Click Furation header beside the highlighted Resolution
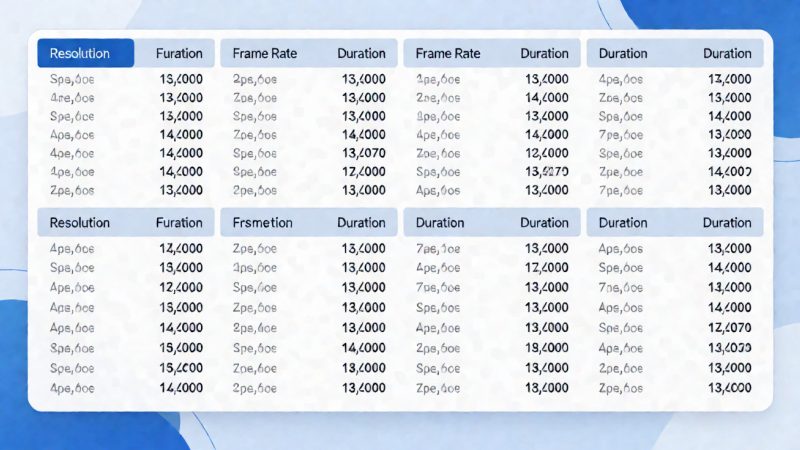The image size is (800, 450). pos(179,53)
